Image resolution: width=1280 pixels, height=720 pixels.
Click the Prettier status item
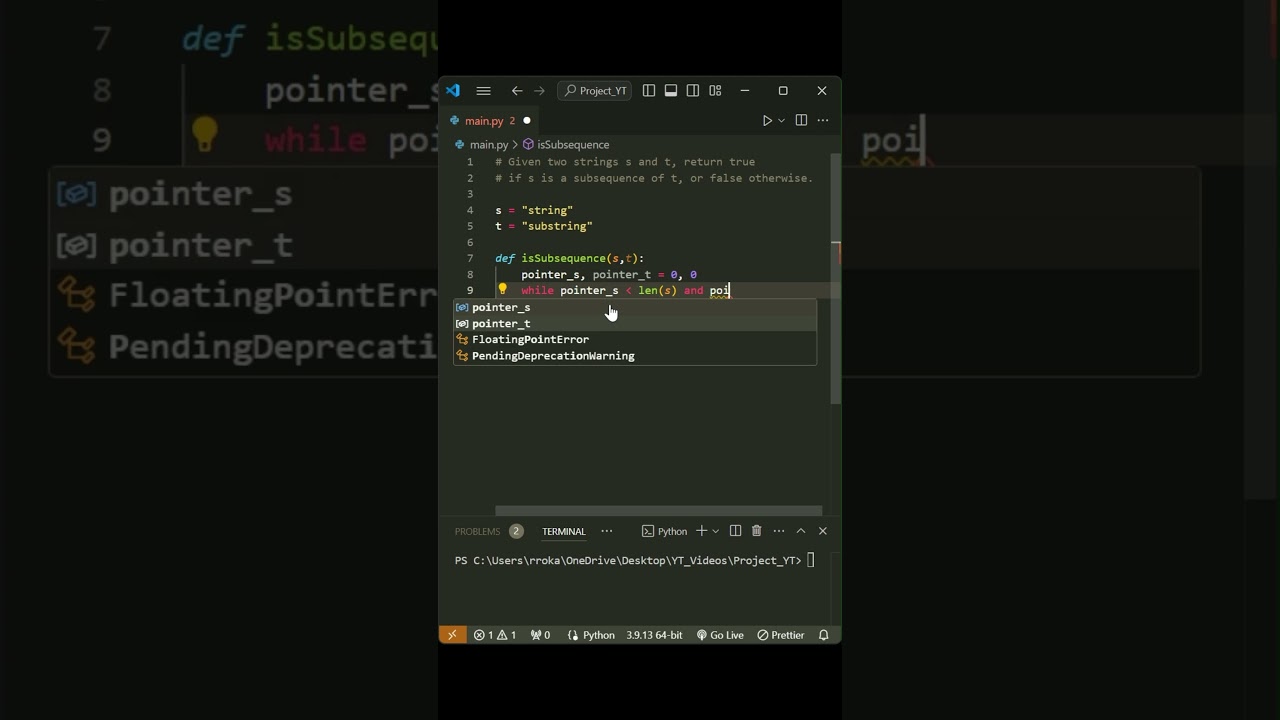point(781,635)
